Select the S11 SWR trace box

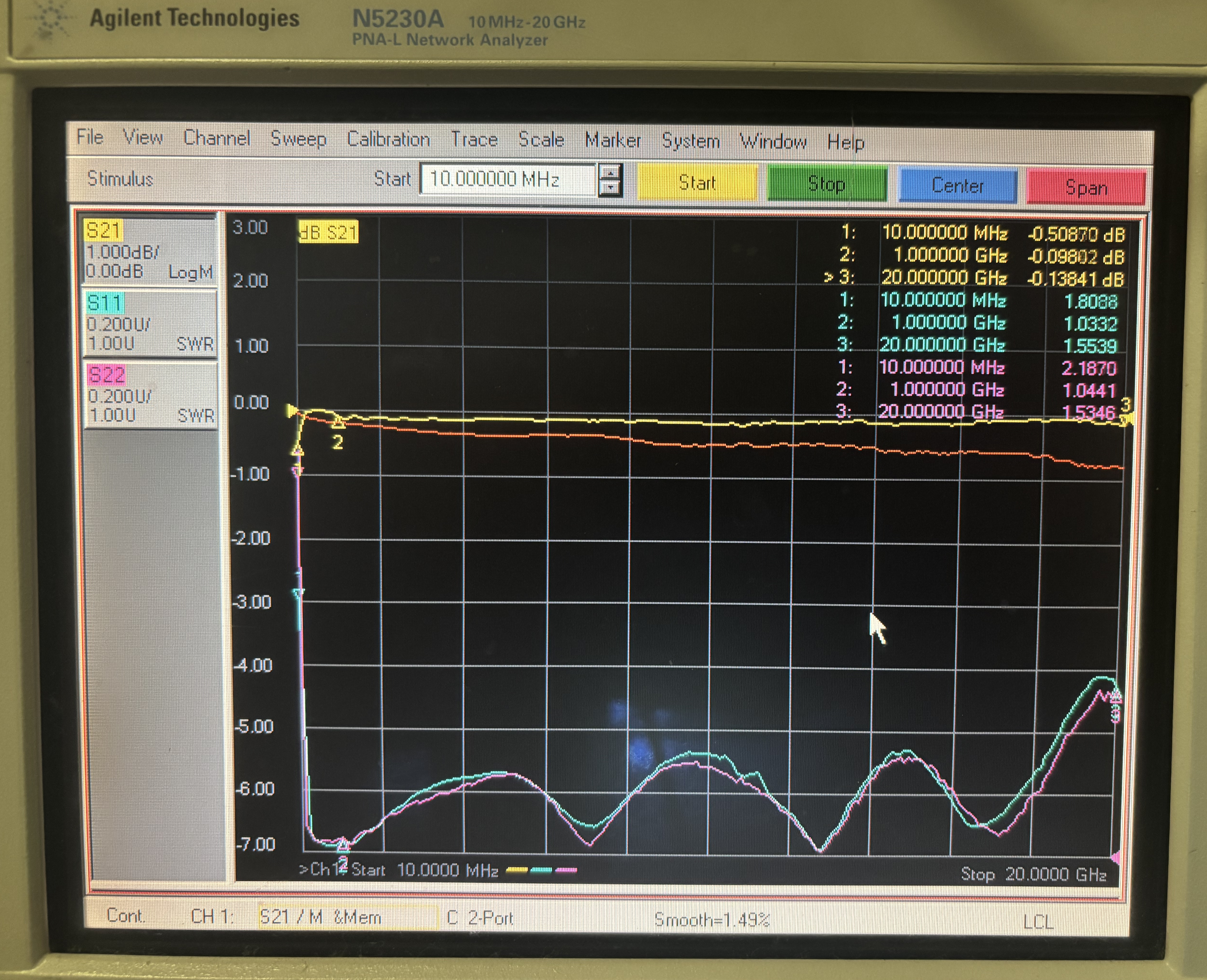[x=149, y=323]
